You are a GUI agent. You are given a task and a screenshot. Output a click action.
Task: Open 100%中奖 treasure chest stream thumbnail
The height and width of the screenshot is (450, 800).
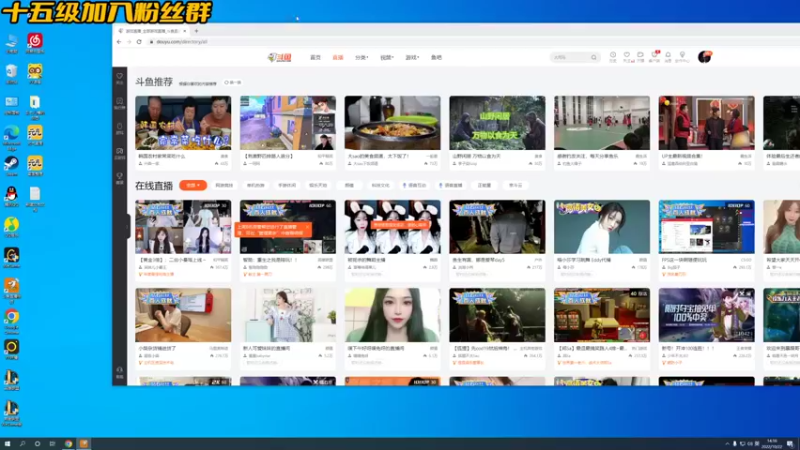pos(707,315)
